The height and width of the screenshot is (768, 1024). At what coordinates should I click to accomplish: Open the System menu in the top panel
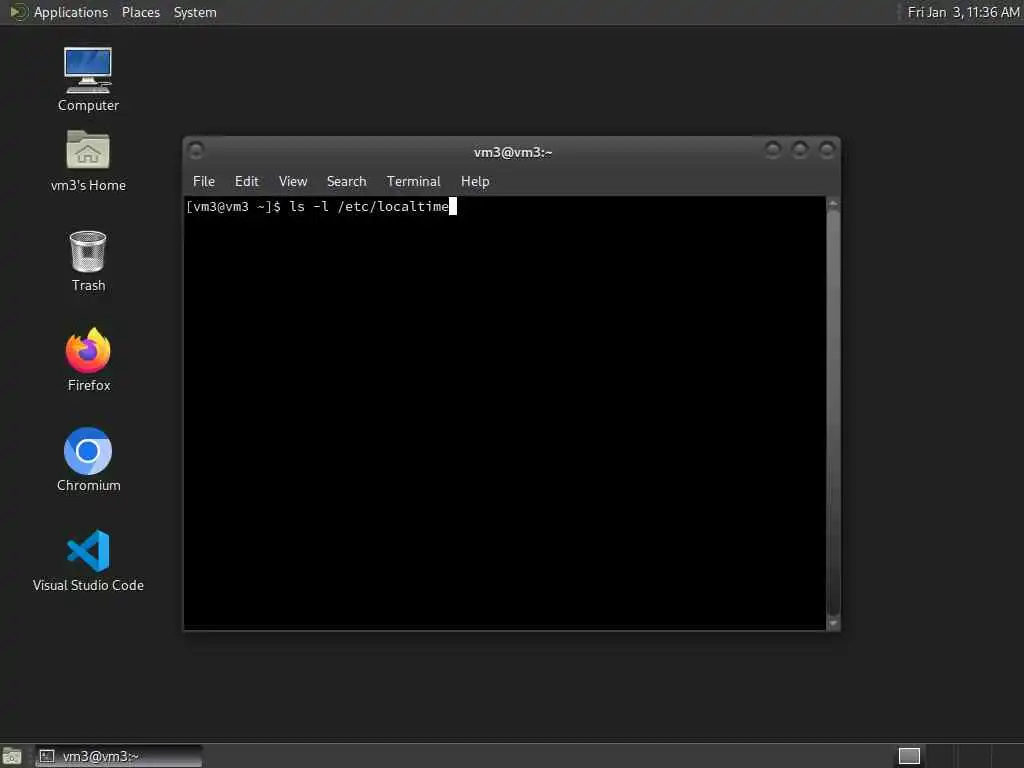195,12
